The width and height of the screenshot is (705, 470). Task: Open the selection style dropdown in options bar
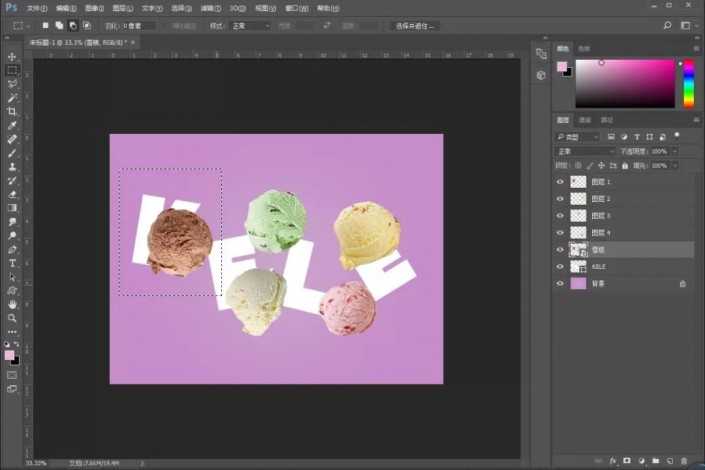pos(252,26)
